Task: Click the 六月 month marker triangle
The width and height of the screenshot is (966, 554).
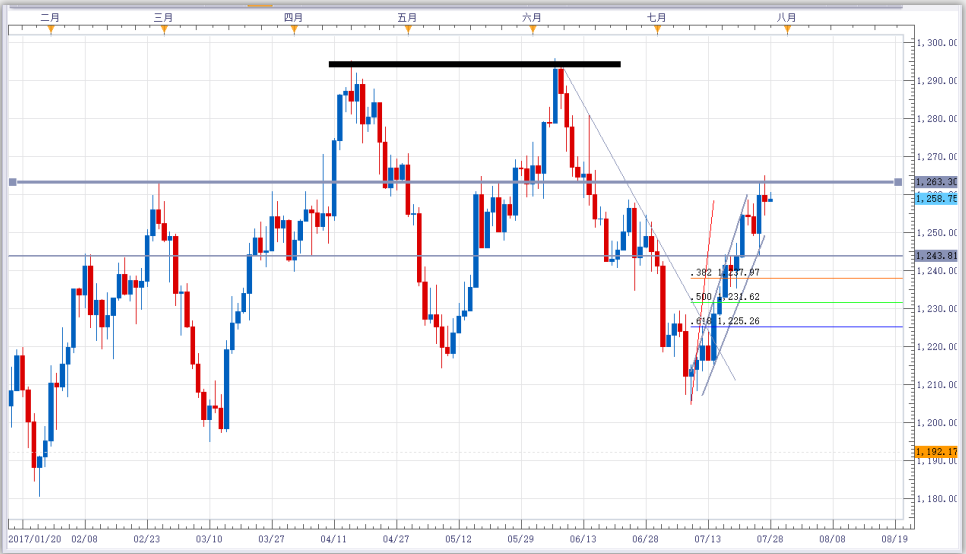Action: pos(533,30)
